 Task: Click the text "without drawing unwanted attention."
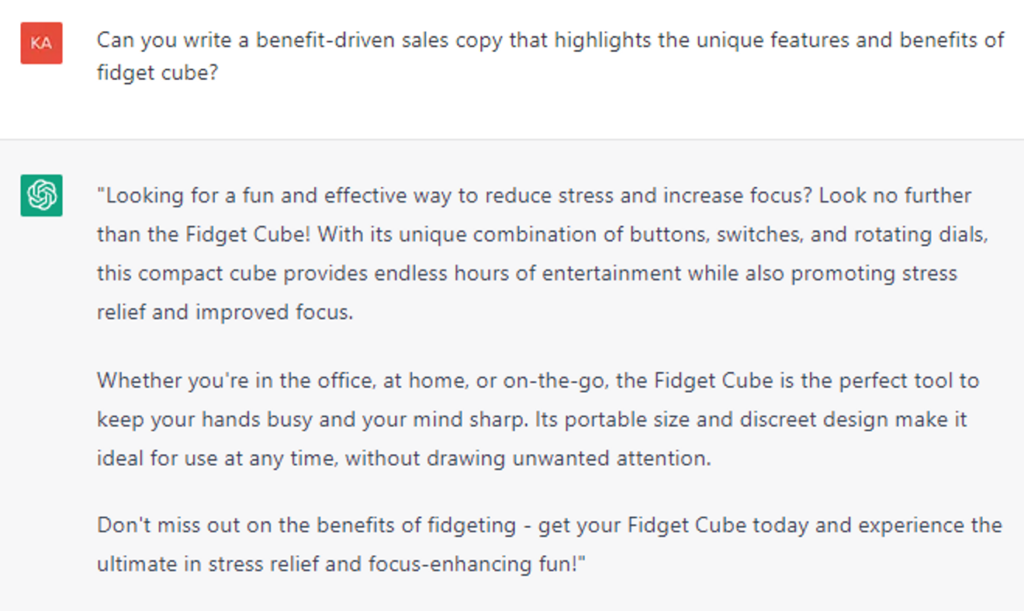524,458
